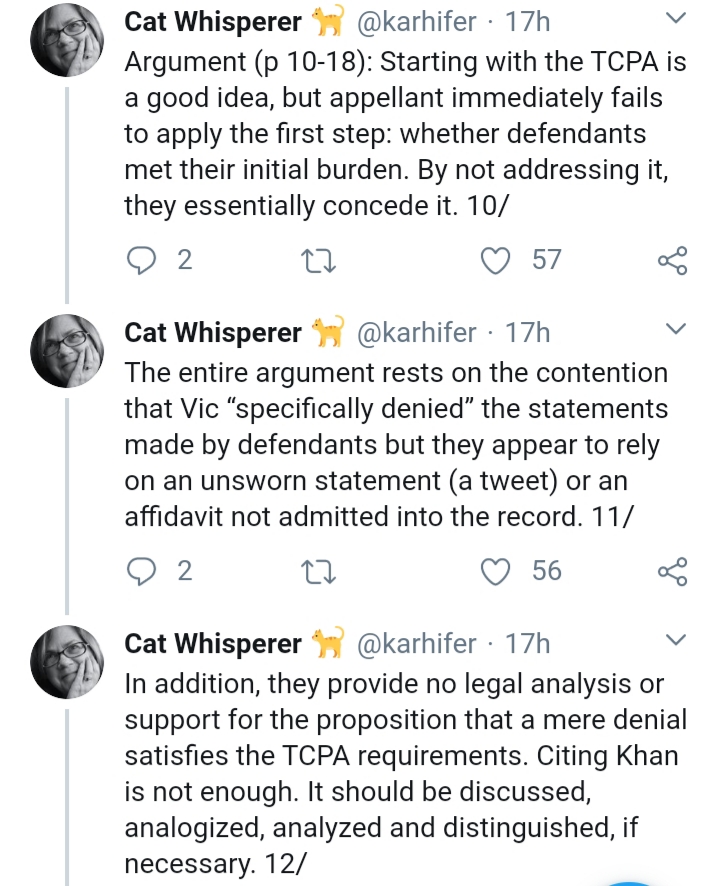
Task: Open options chevron on first tweet
Action: pyautogui.click(x=675, y=19)
